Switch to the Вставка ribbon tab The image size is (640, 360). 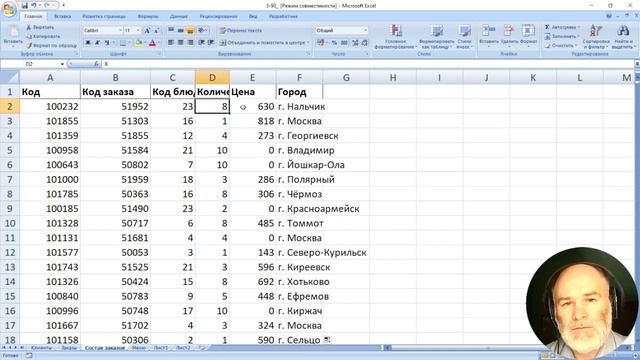point(62,16)
